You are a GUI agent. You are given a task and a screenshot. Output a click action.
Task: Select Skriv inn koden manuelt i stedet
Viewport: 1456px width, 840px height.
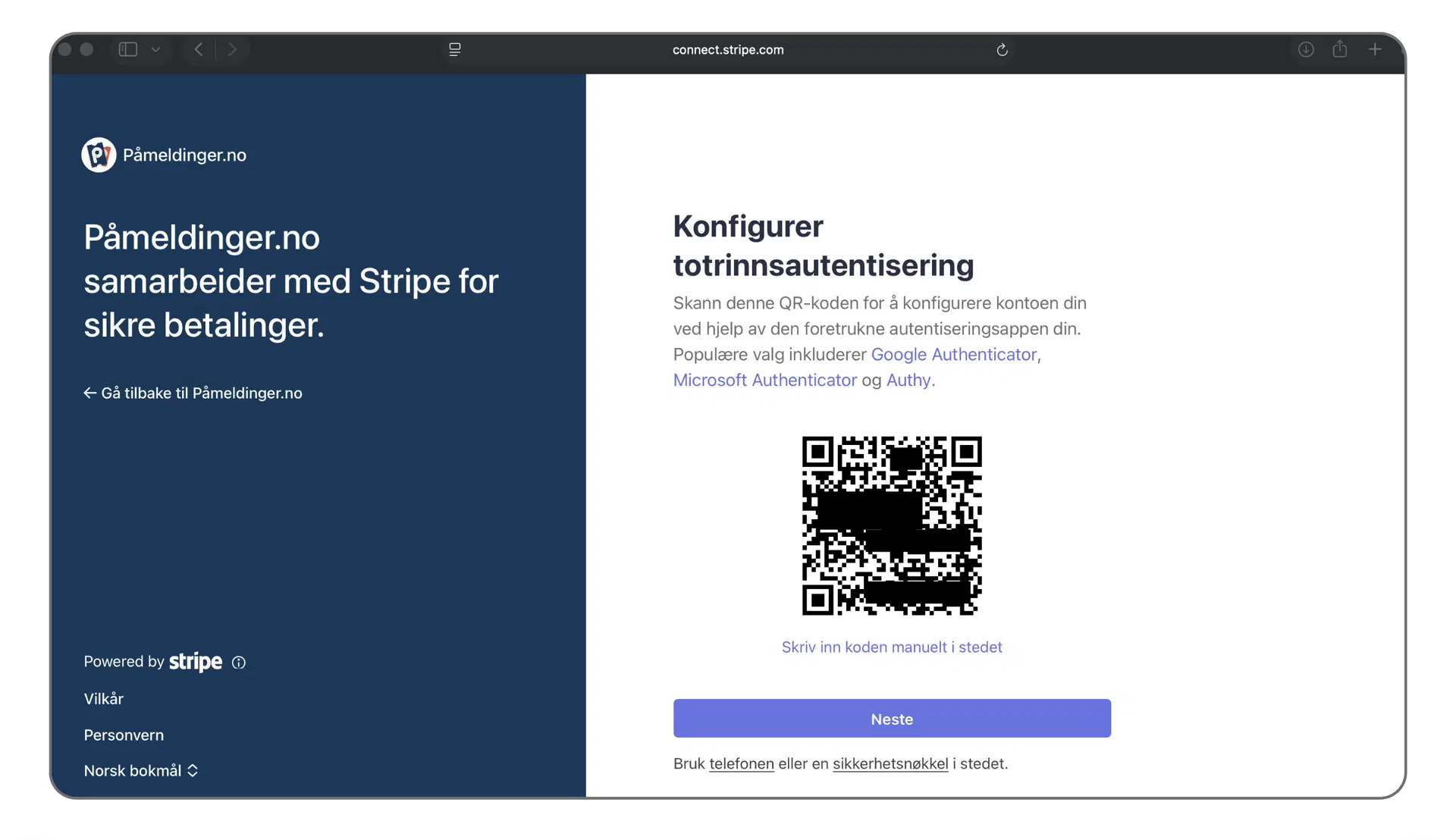pos(892,647)
